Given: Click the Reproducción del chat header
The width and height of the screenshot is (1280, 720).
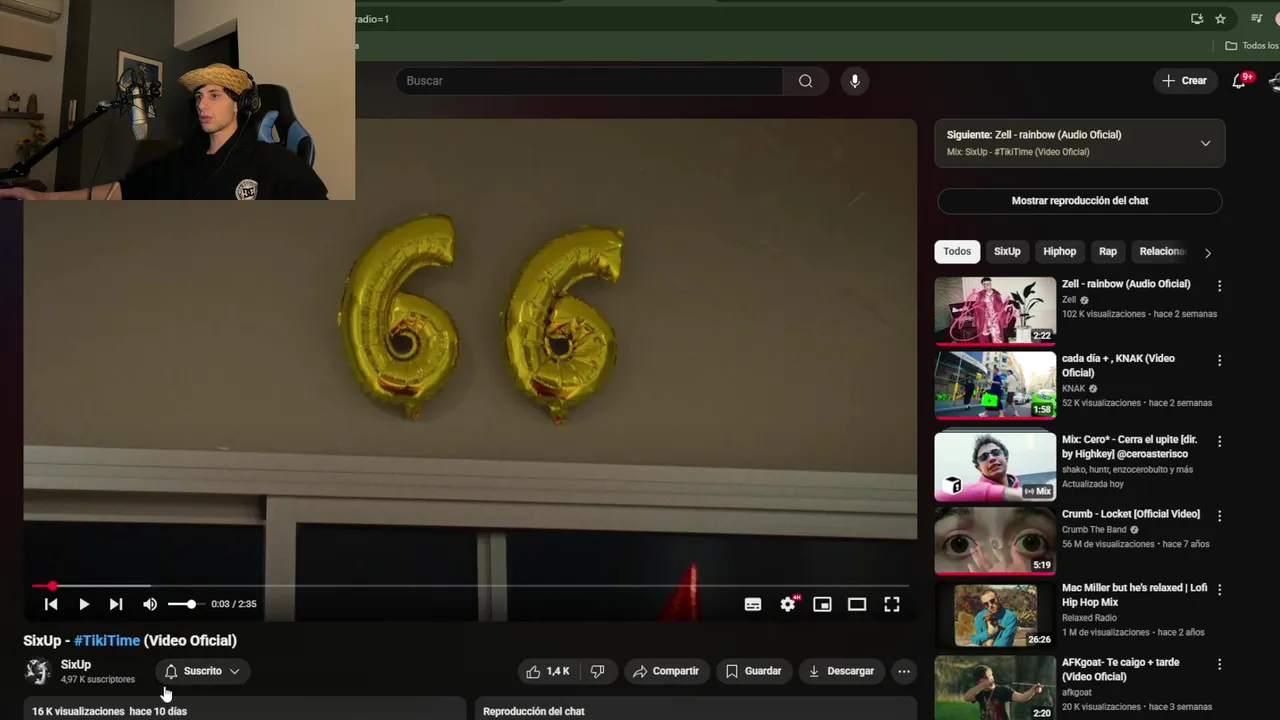Looking at the screenshot, I should [x=534, y=711].
